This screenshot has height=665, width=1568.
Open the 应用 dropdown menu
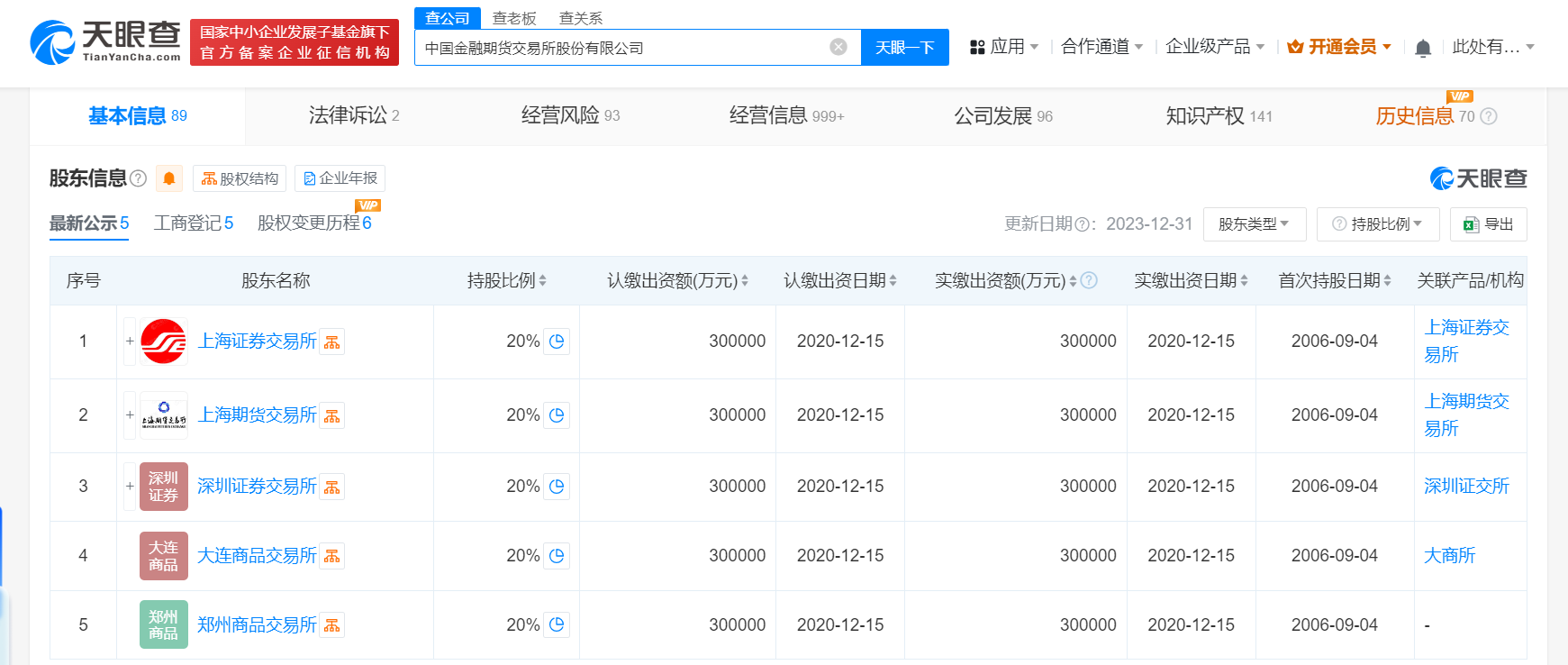[1004, 47]
